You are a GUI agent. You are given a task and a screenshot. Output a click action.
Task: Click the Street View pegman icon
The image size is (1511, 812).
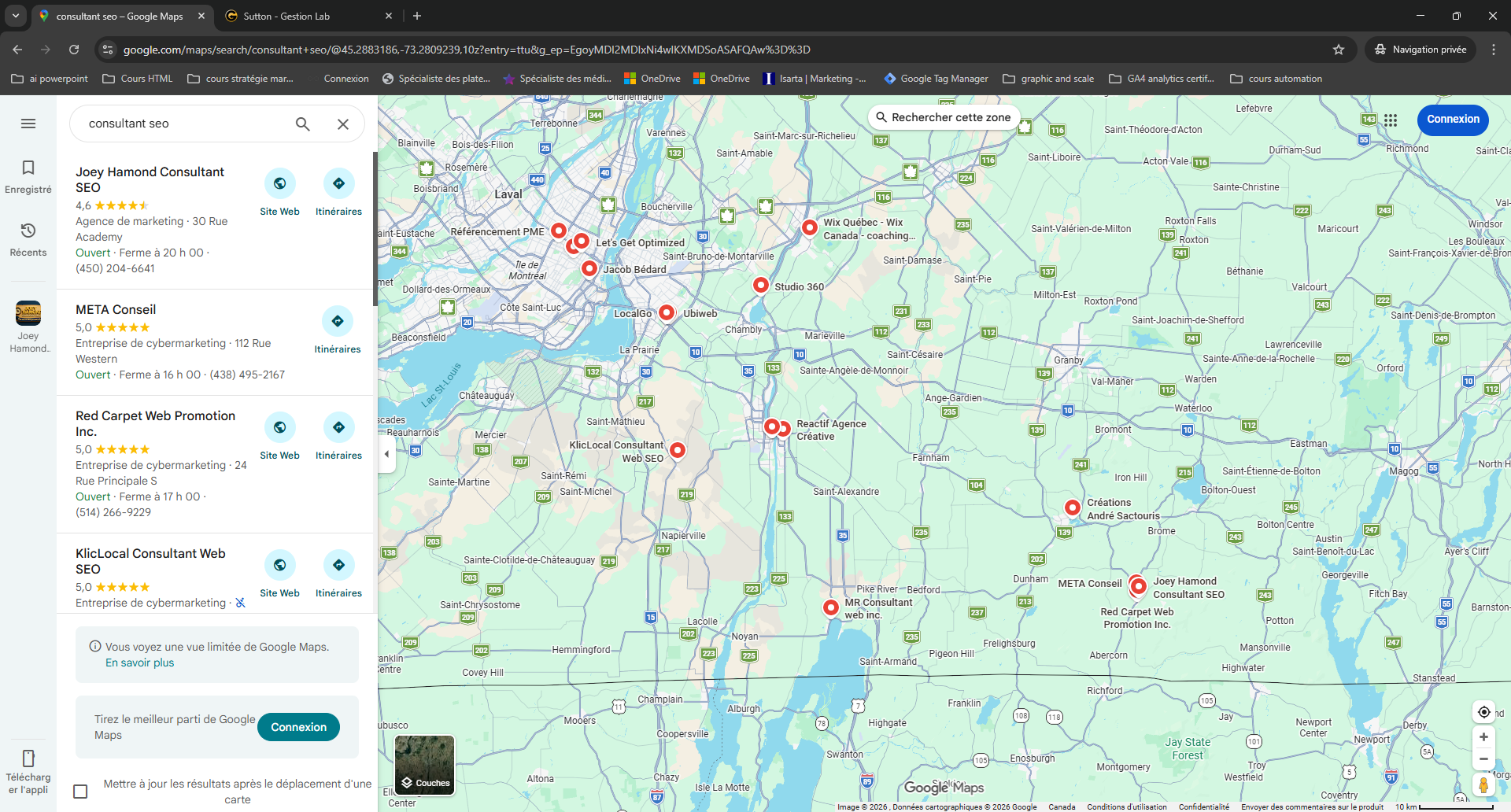click(1484, 784)
